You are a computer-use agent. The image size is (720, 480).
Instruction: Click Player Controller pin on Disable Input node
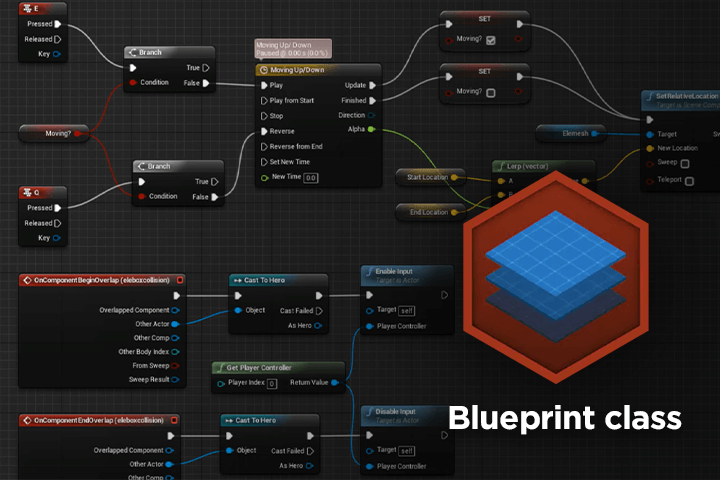tap(370, 467)
